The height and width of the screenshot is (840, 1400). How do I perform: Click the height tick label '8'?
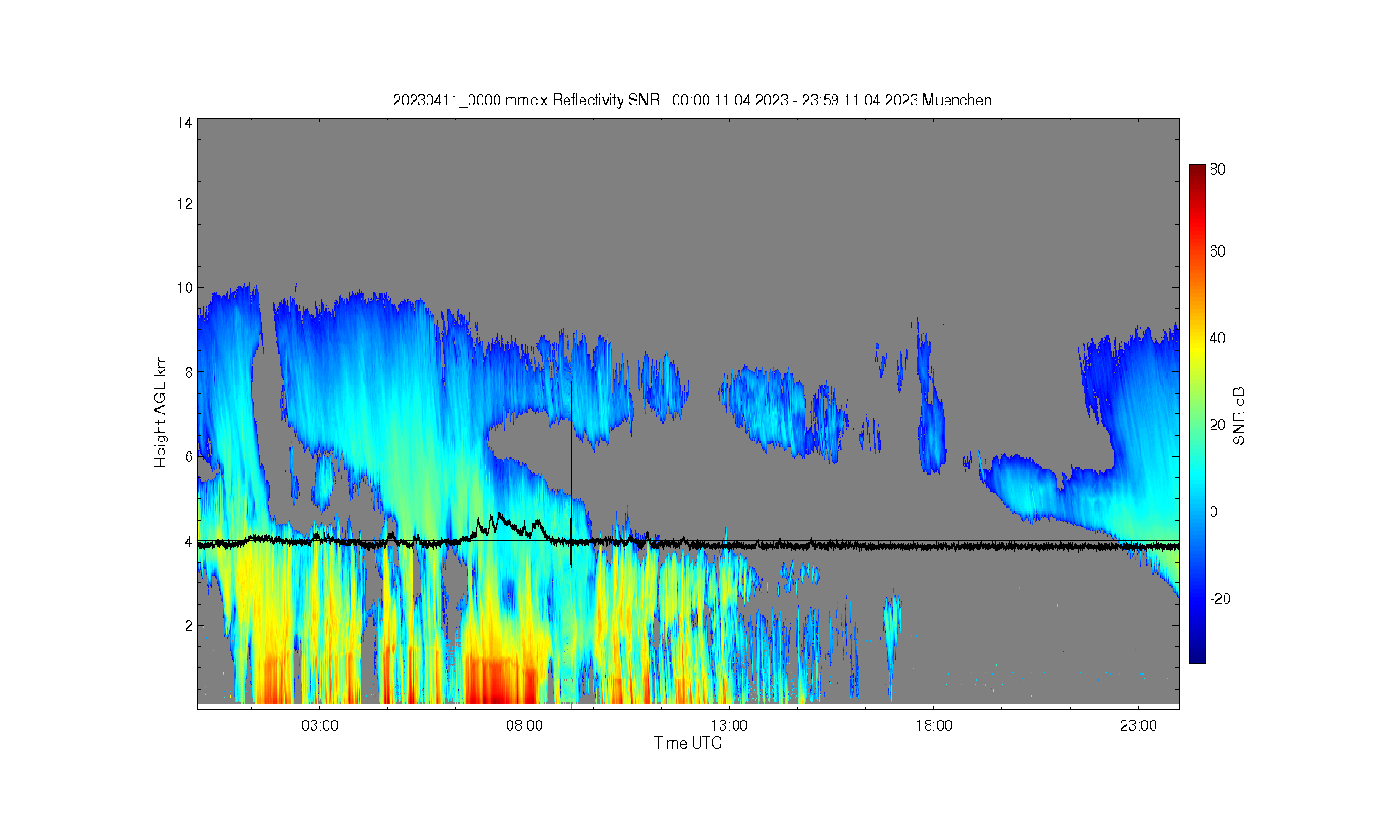click(189, 372)
